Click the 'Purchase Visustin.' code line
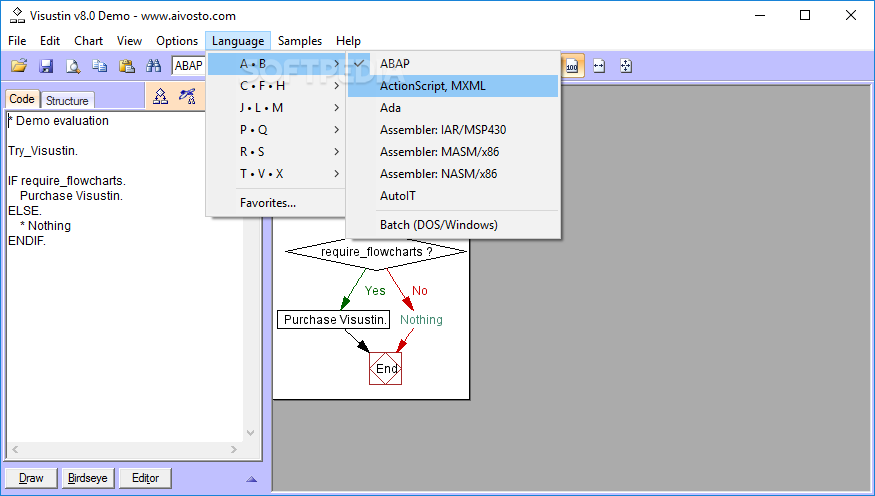875x496 pixels. coord(71,196)
